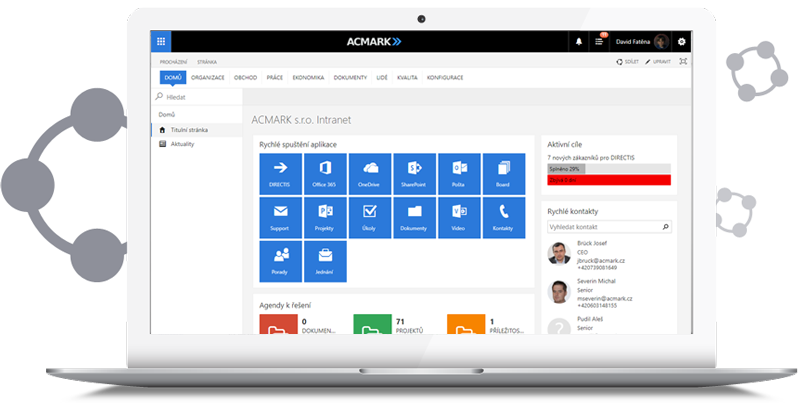The height and width of the screenshot is (417, 800).
Task: Open the PROCHÁZENÍ ribbon tab
Action: (x=173, y=62)
